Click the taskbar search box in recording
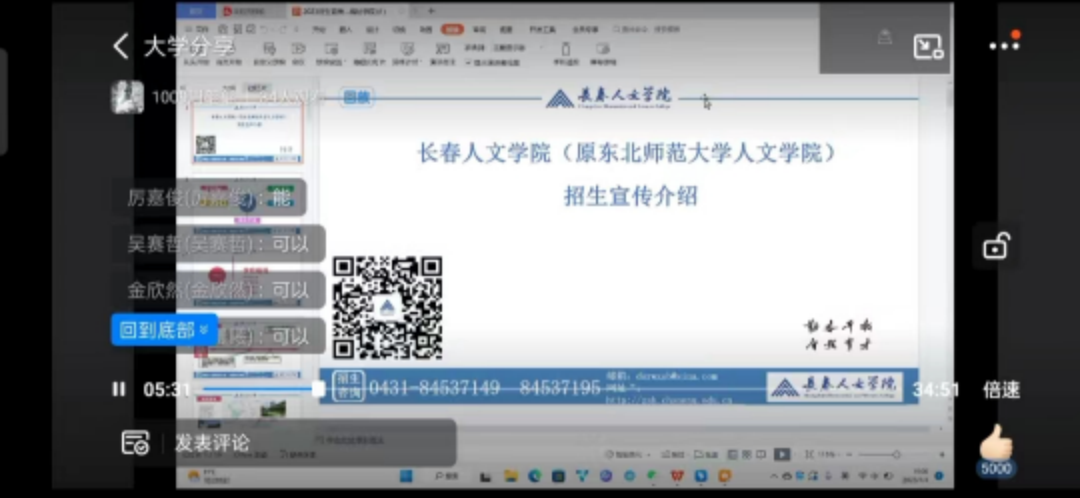1080x498 pixels. point(446,476)
